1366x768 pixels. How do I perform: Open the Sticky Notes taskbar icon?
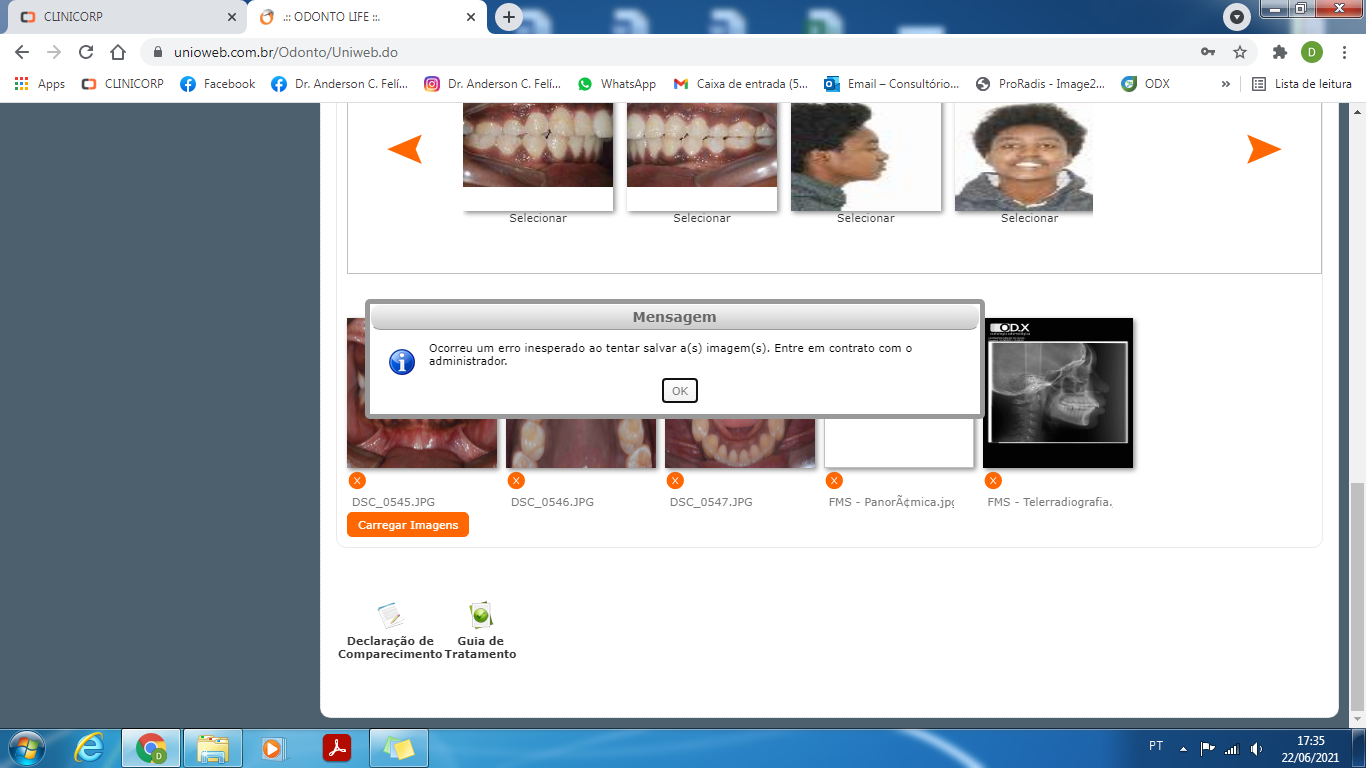coord(399,747)
